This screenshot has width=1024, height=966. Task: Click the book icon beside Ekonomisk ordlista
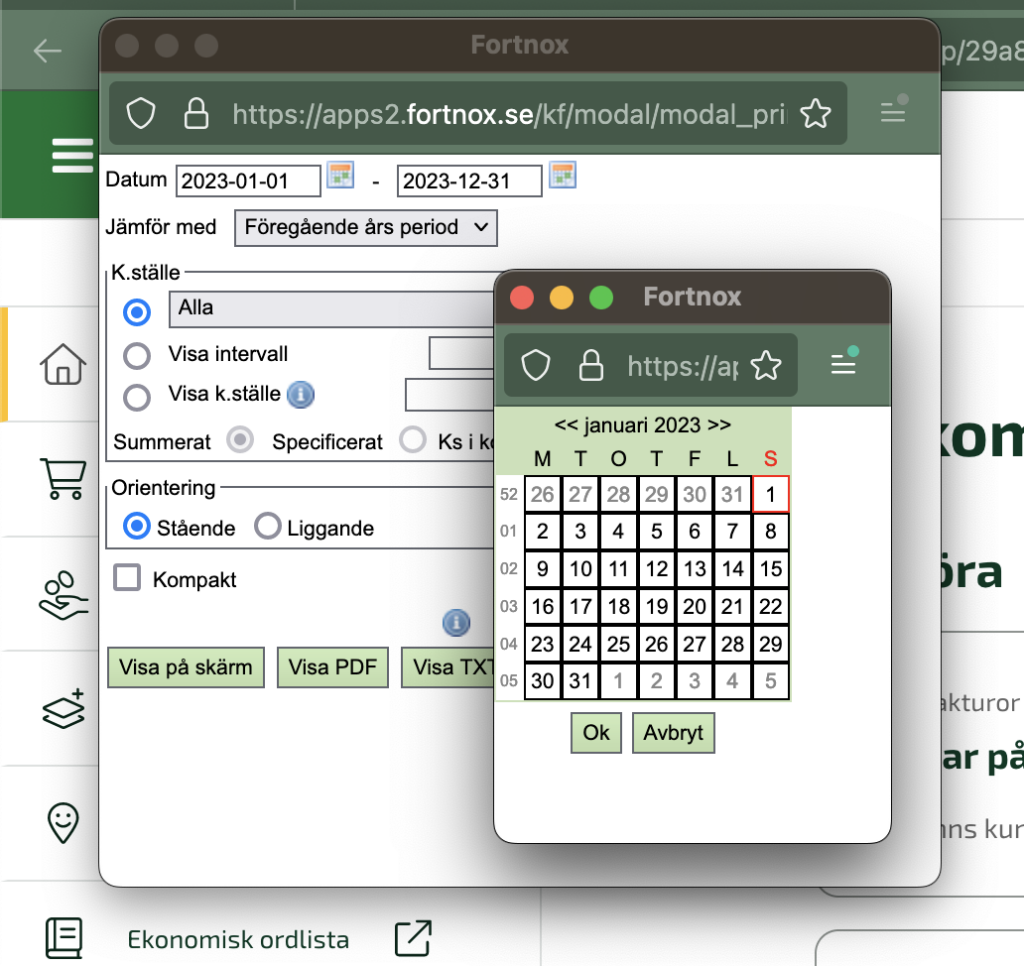pyautogui.click(x=64, y=939)
